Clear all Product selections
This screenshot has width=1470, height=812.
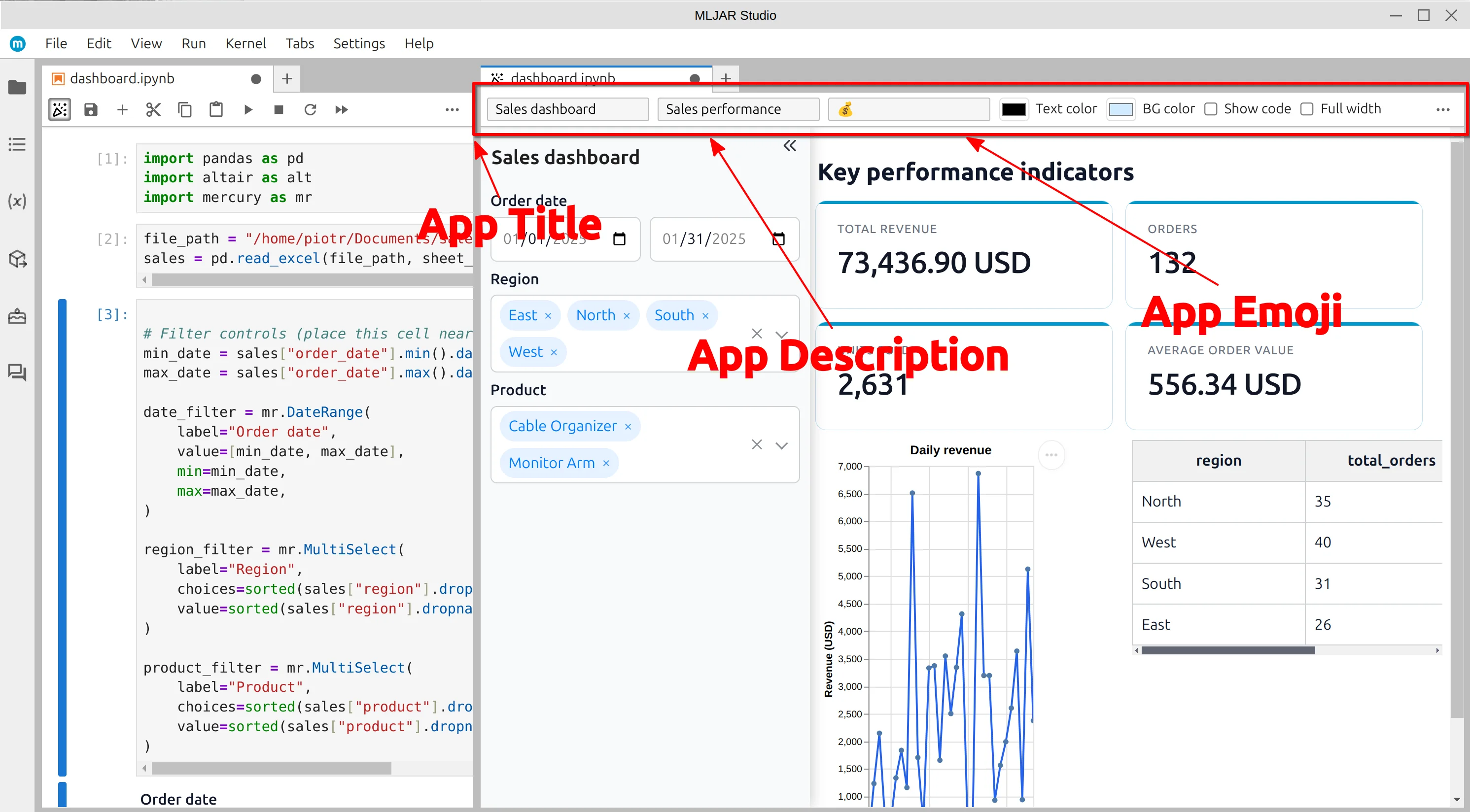click(x=757, y=445)
